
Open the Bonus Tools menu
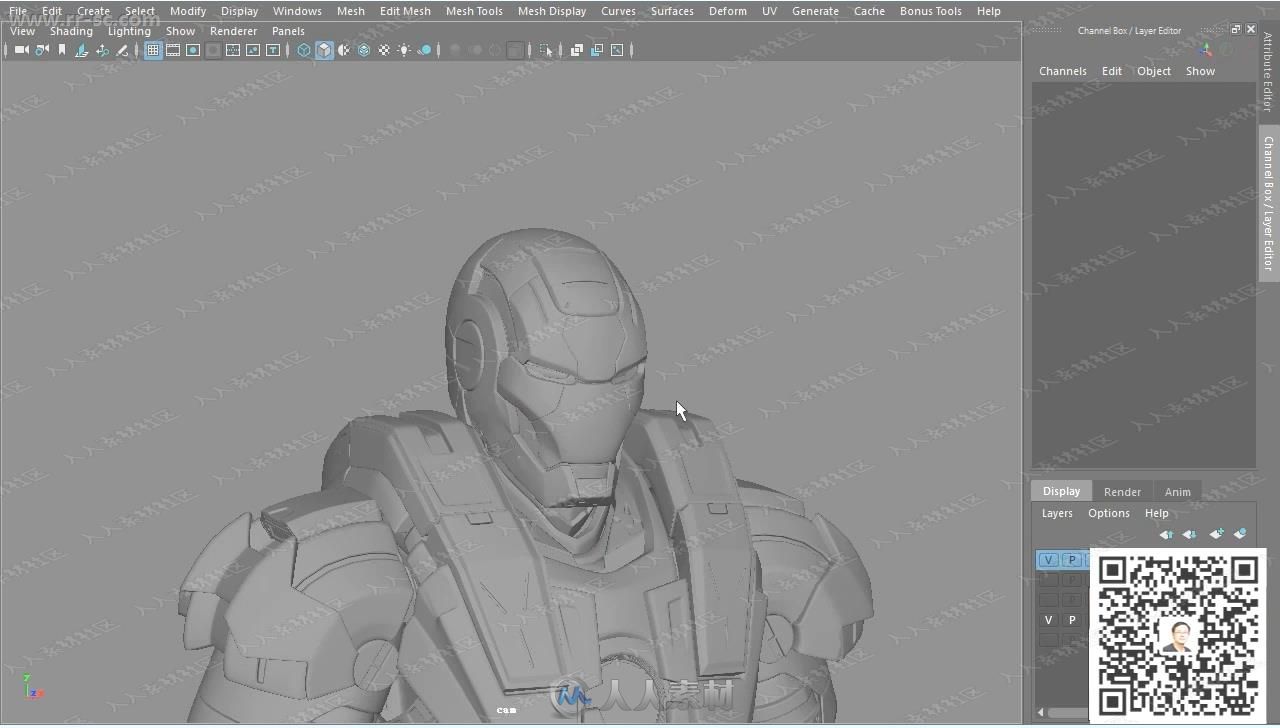[930, 11]
